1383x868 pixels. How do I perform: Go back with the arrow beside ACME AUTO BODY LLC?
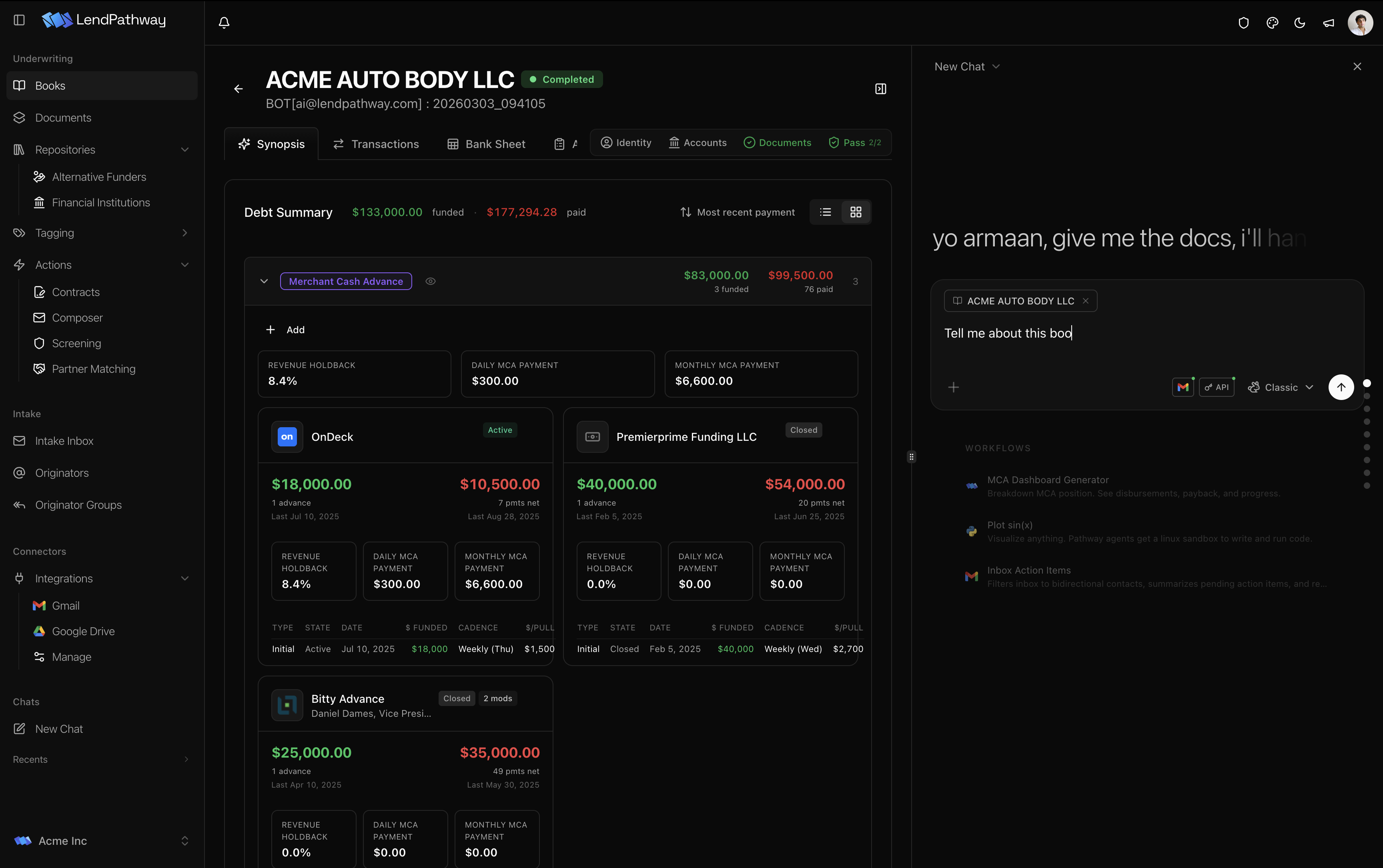(239, 89)
